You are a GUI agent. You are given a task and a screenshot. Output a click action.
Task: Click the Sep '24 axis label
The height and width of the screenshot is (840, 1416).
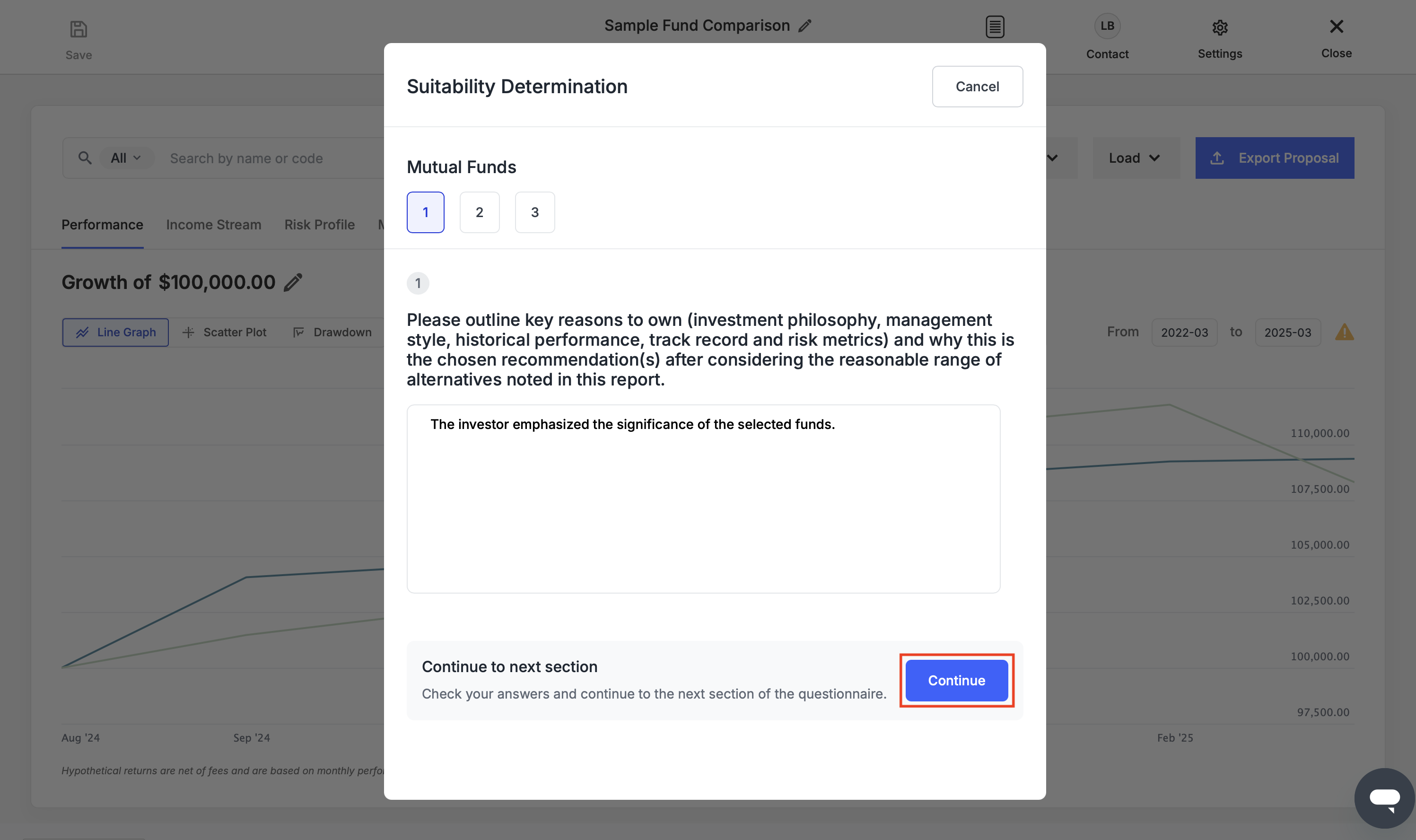252,737
